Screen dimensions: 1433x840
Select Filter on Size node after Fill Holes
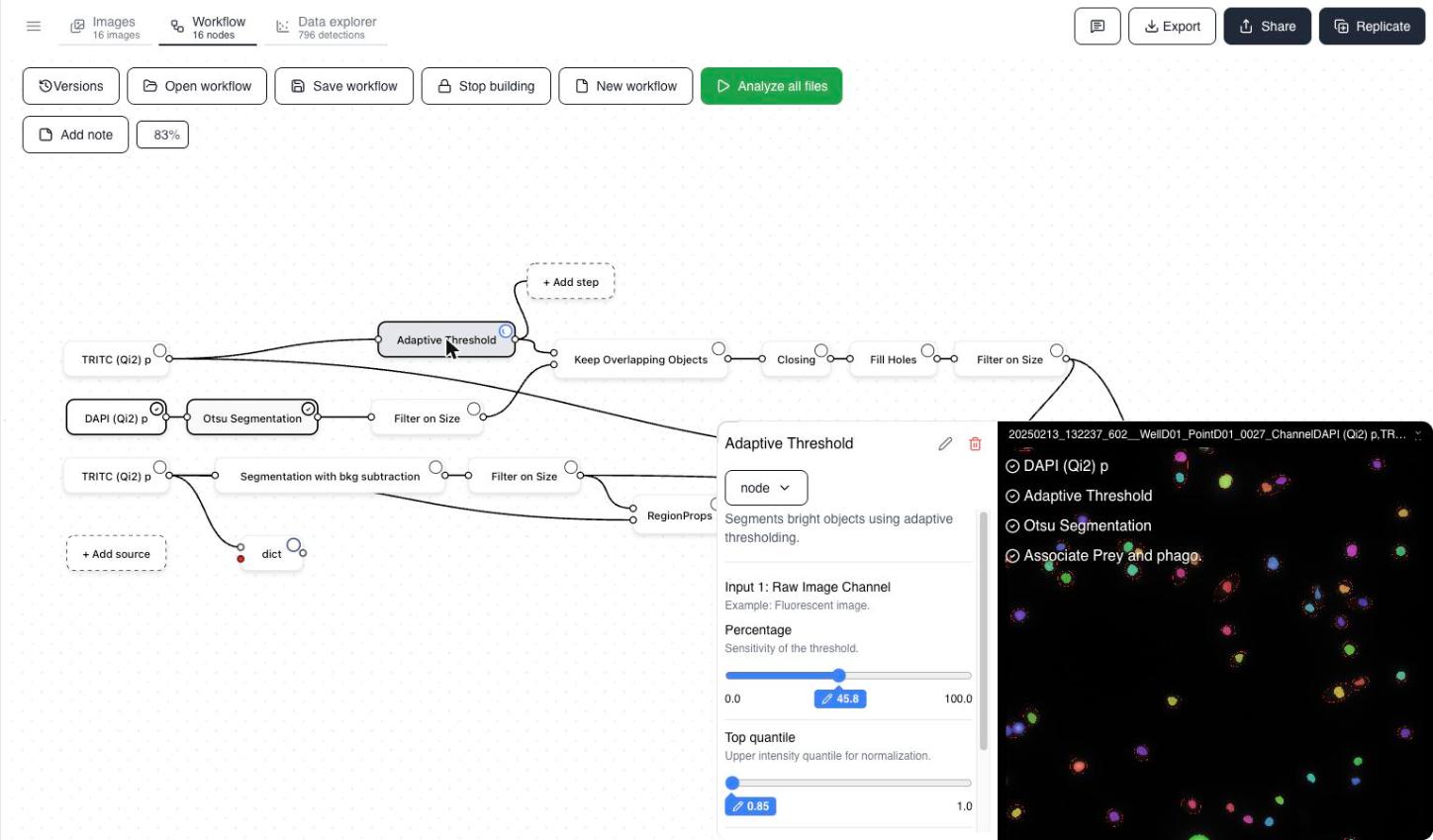pos(1009,360)
